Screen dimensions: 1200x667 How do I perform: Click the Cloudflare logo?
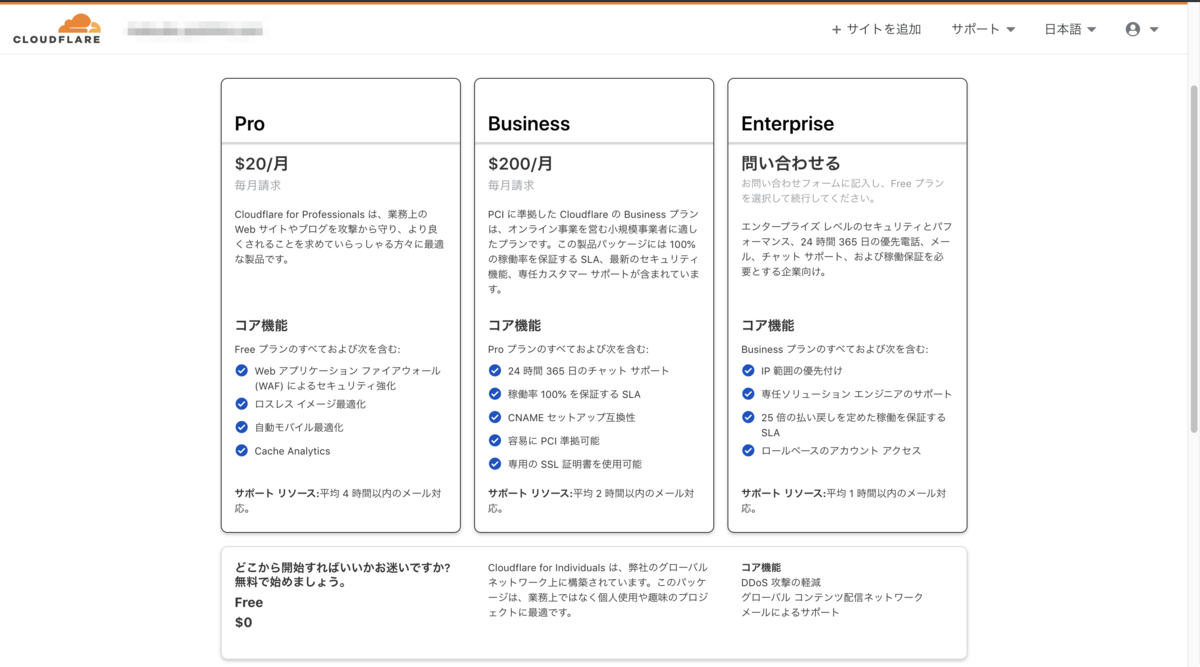(57, 29)
